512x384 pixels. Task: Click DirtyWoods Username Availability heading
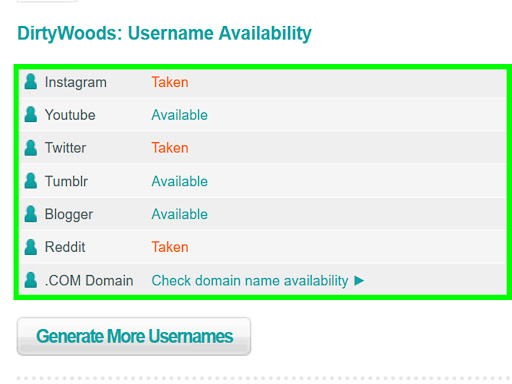tap(164, 34)
